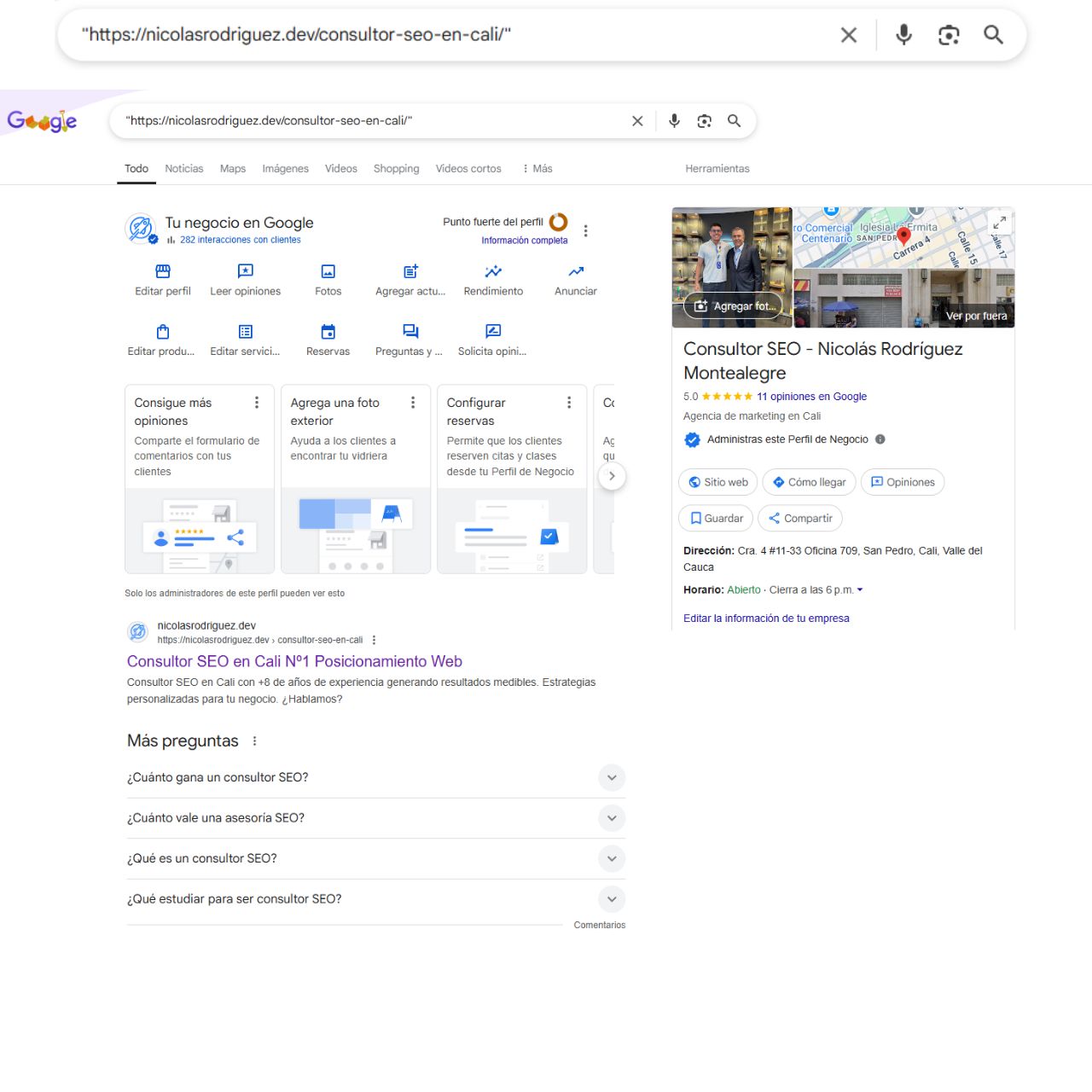Clear text in the Google results search field
1092x1092 pixels.
pos(637,121)
